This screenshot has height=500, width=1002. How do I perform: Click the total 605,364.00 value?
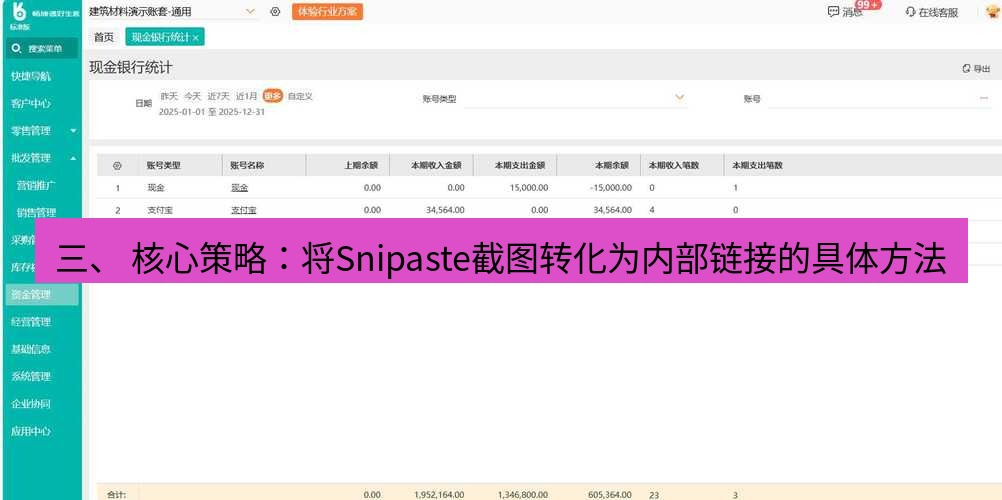point(610,495)
